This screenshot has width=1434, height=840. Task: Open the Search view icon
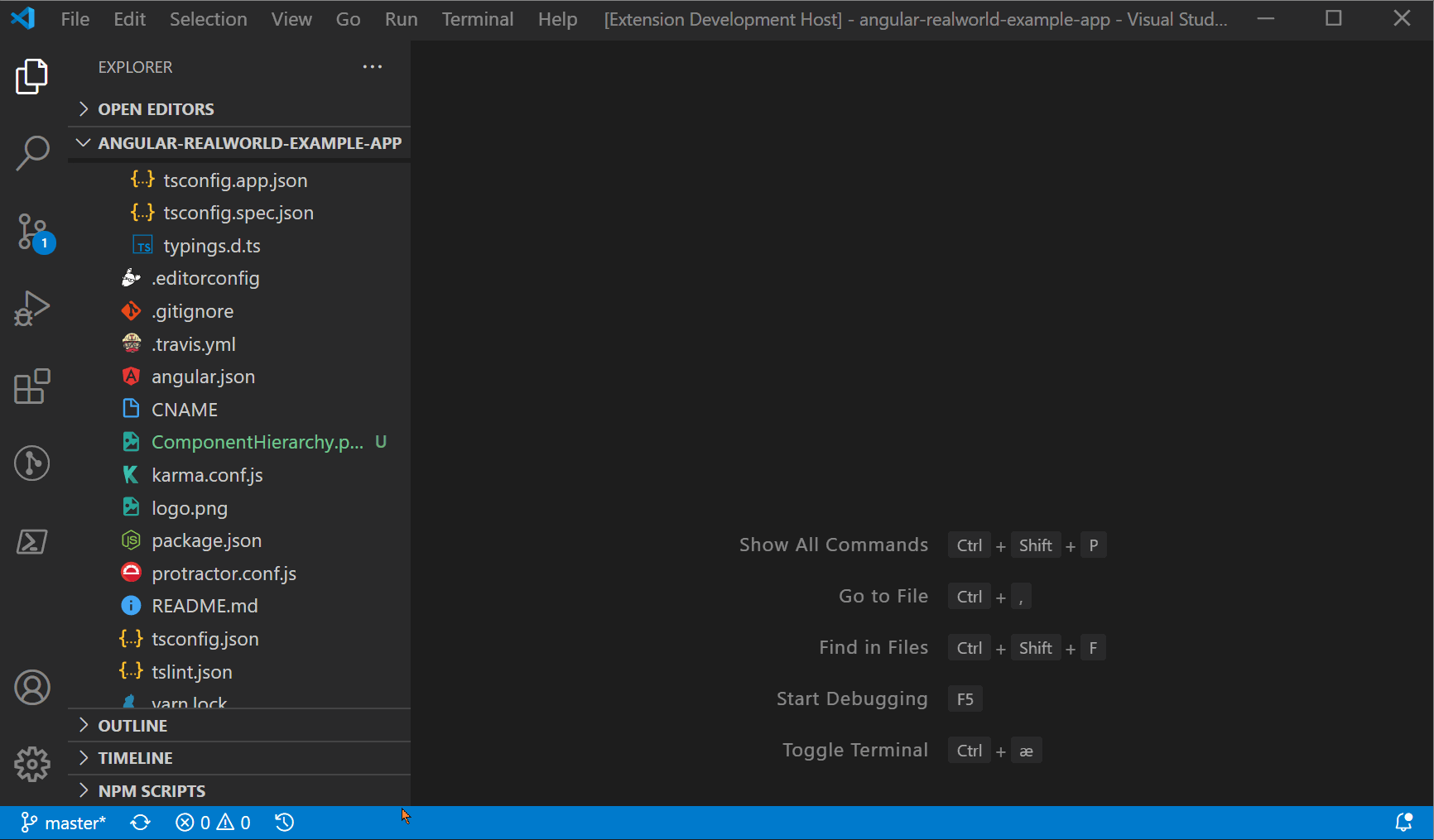(32, 153)
